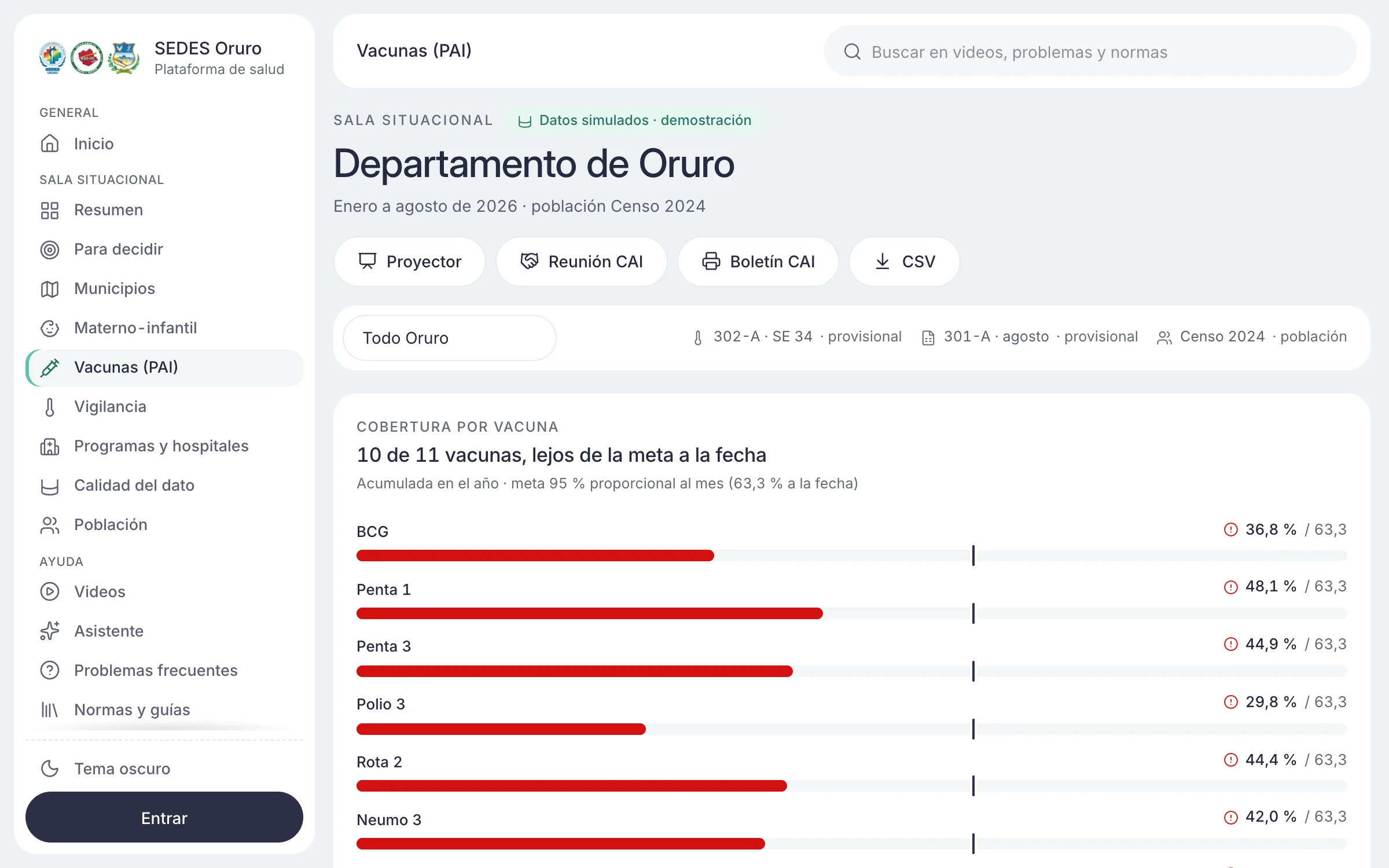Click the BCG warning alert icon
Image resolution: width=1389 pixels, height=868 pixels.
pos(1231,529)
